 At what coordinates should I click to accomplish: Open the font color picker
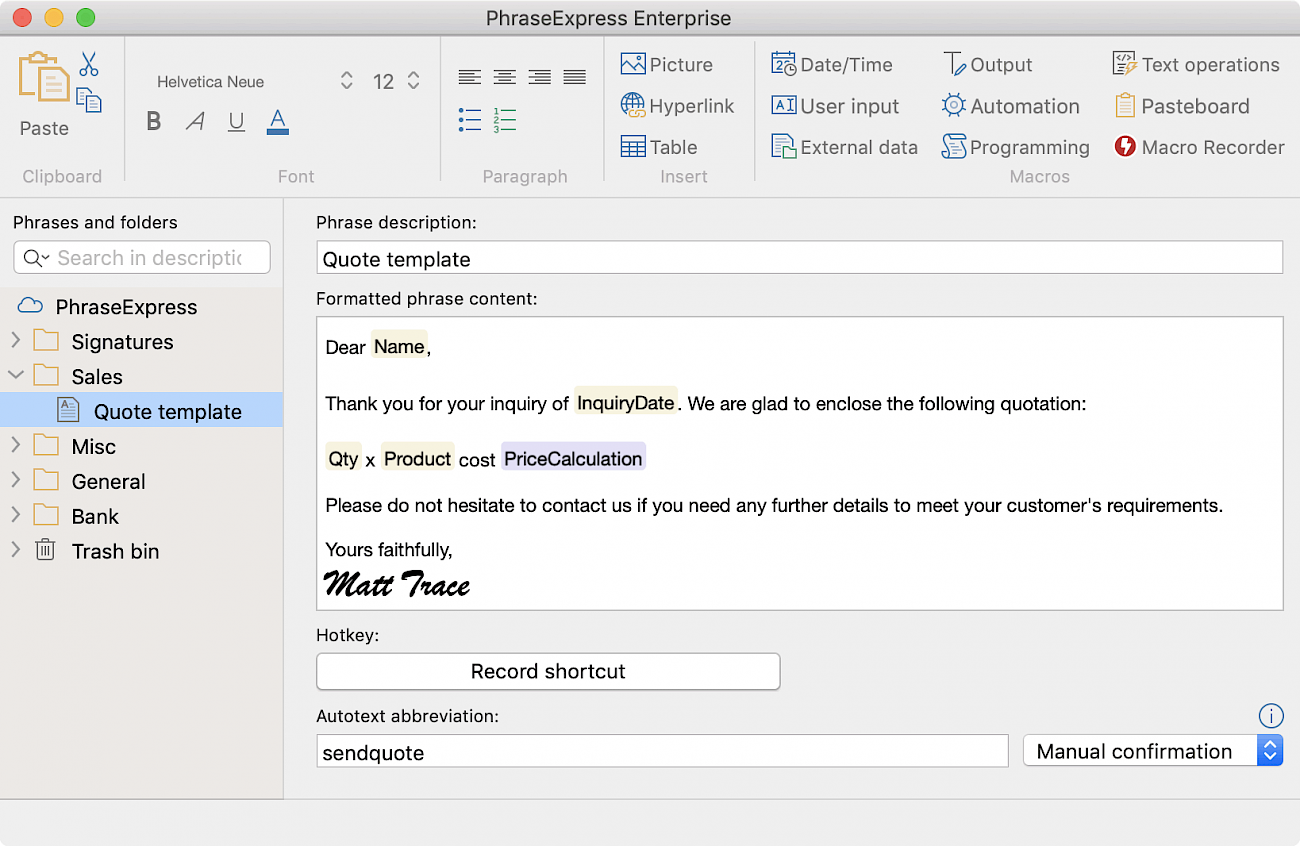[x=278, y=122]
